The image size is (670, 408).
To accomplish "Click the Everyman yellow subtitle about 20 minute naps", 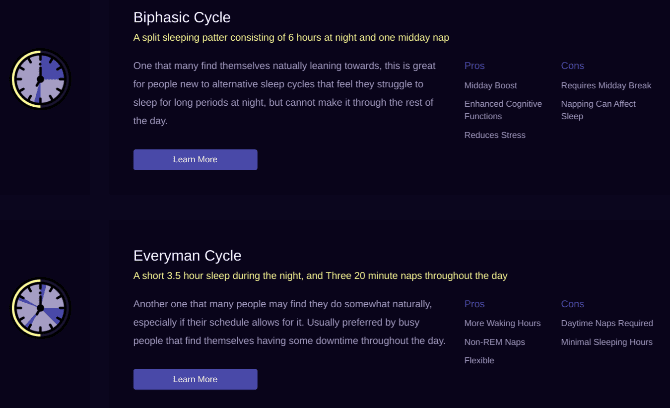I will (320, 276).
